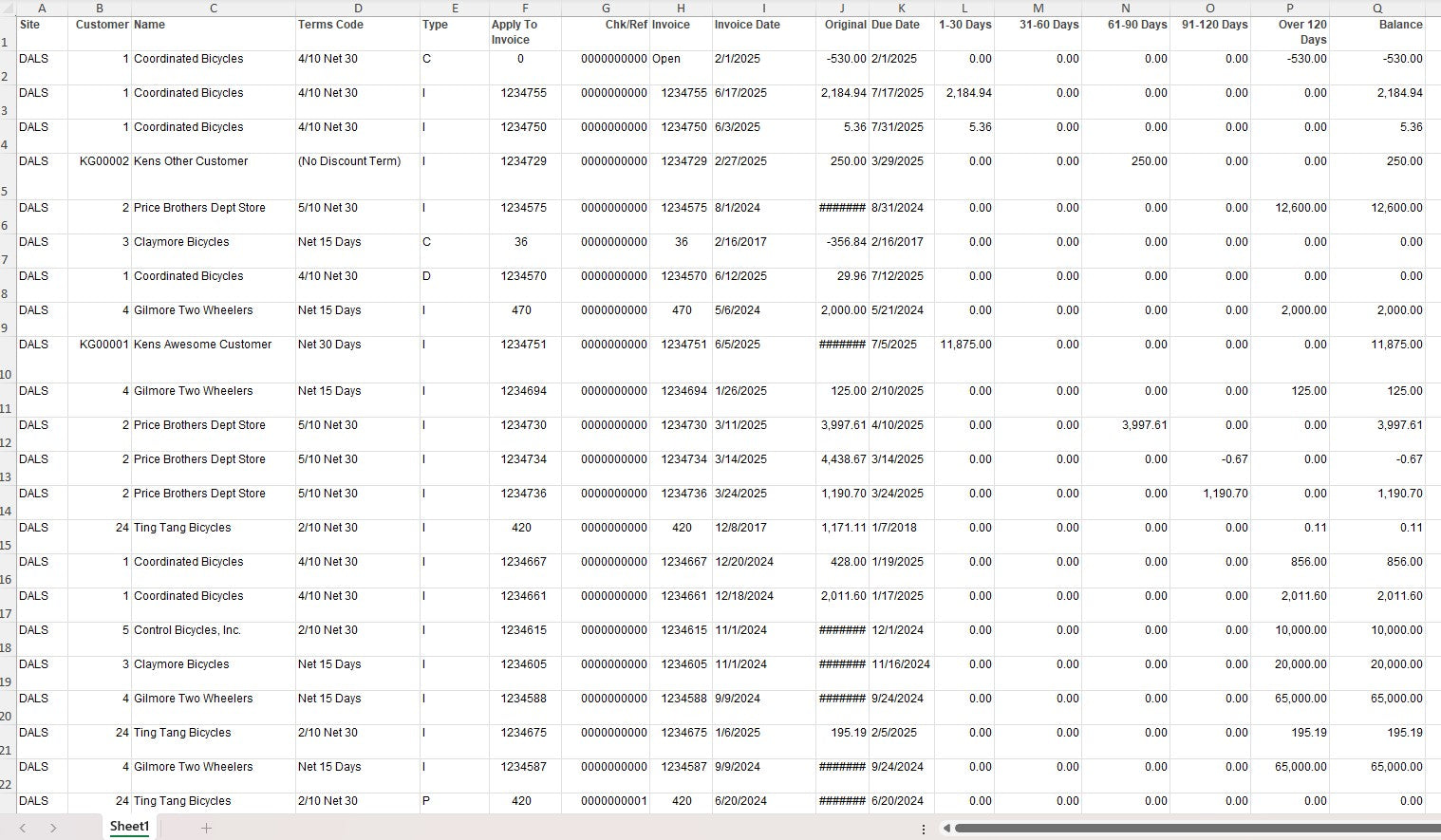Click the three-dot scrollbar resize handle
1441x840 pixels.
[924, 828]
